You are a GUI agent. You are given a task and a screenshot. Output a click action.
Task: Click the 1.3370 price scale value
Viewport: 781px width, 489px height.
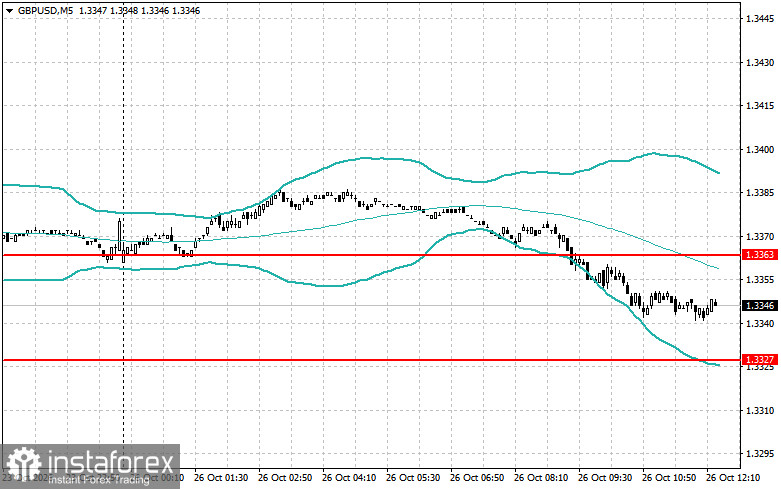click(760, 237)
